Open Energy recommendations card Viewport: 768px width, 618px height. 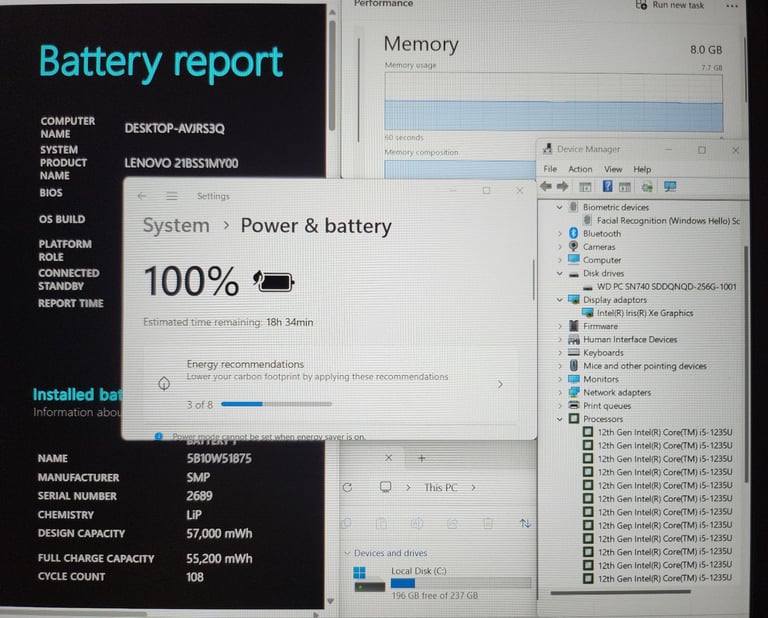tap(331, 385)
